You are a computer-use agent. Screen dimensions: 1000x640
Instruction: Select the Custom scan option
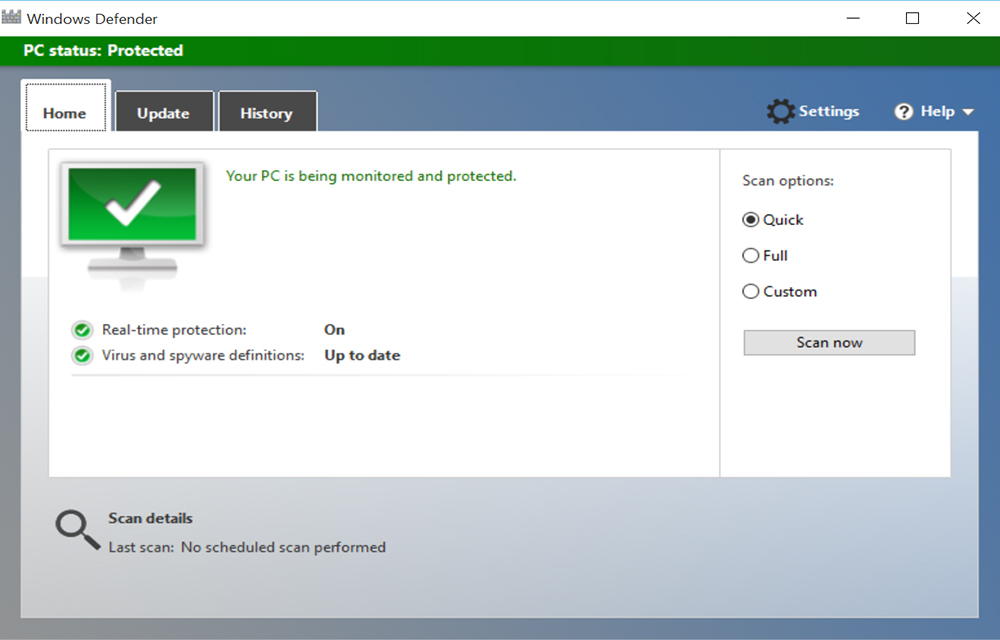coord(750,291)
